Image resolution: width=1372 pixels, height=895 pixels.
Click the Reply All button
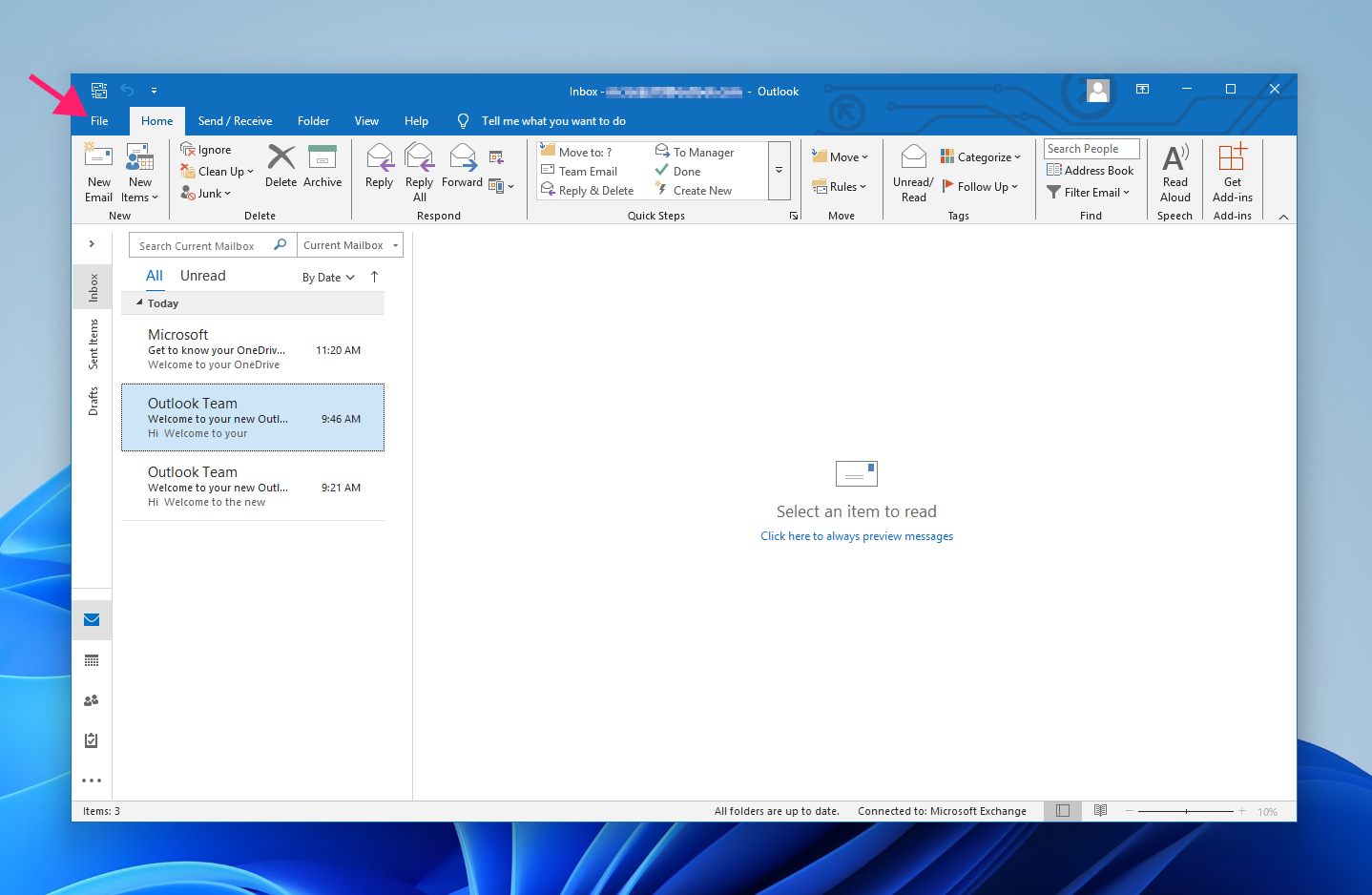pos(419,173)
